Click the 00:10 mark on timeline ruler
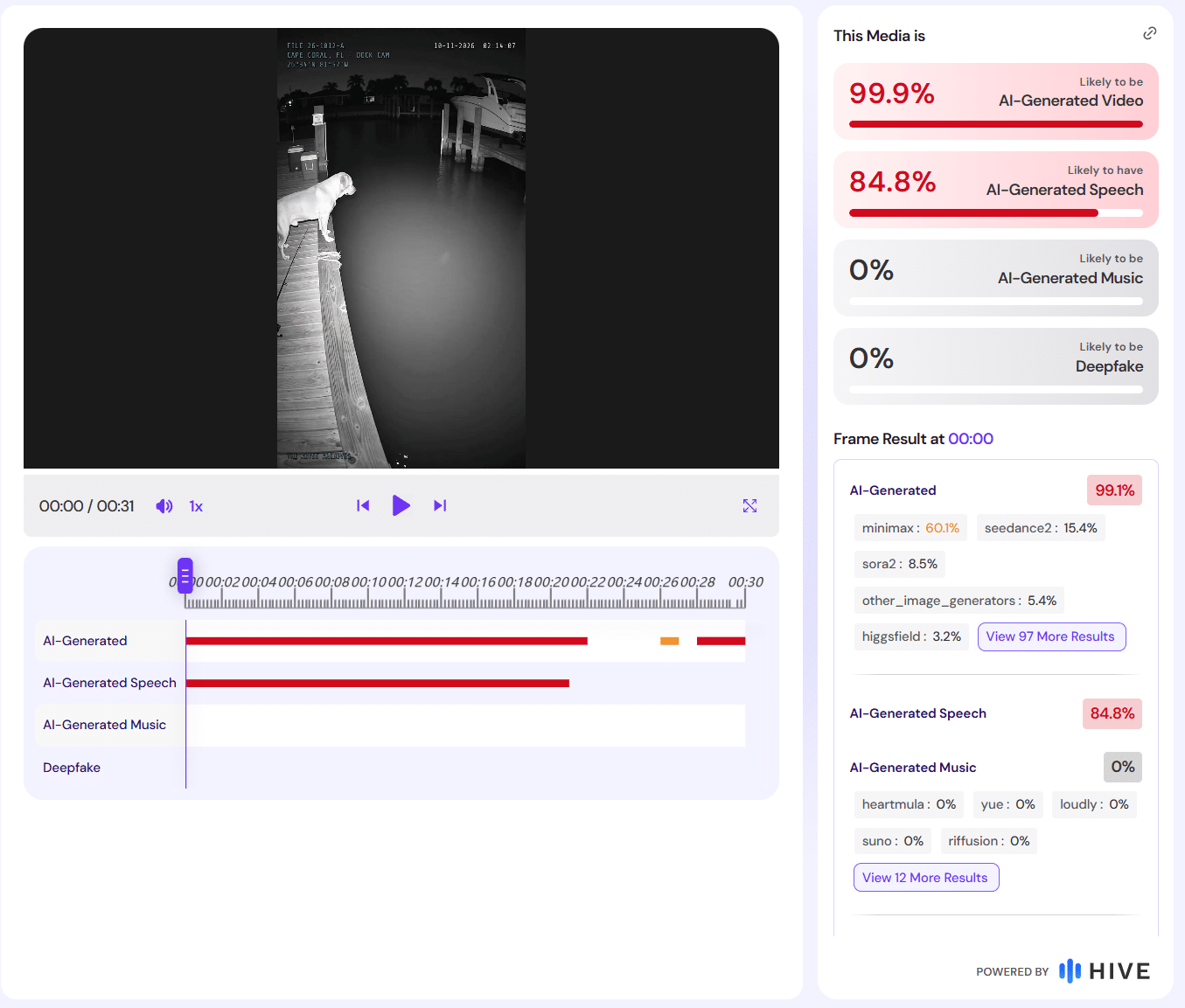1185x1008 pixels. (368, 582)
